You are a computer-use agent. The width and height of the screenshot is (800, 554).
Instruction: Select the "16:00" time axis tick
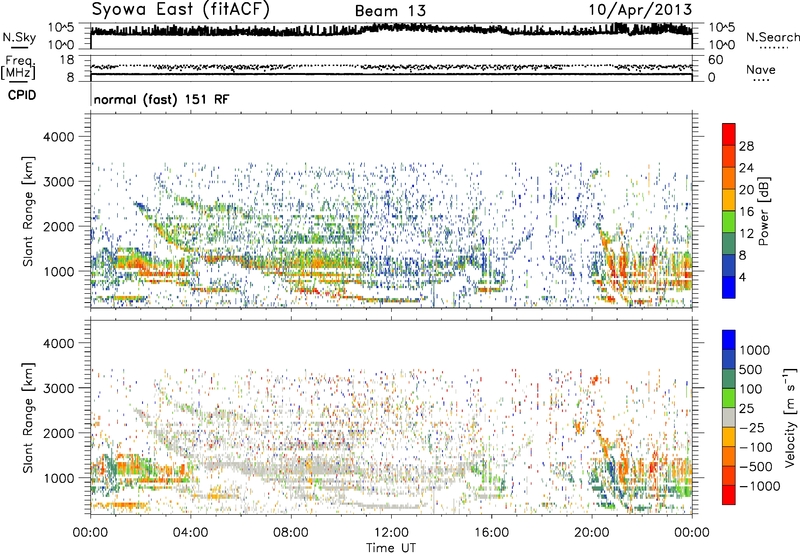point(491,533)
